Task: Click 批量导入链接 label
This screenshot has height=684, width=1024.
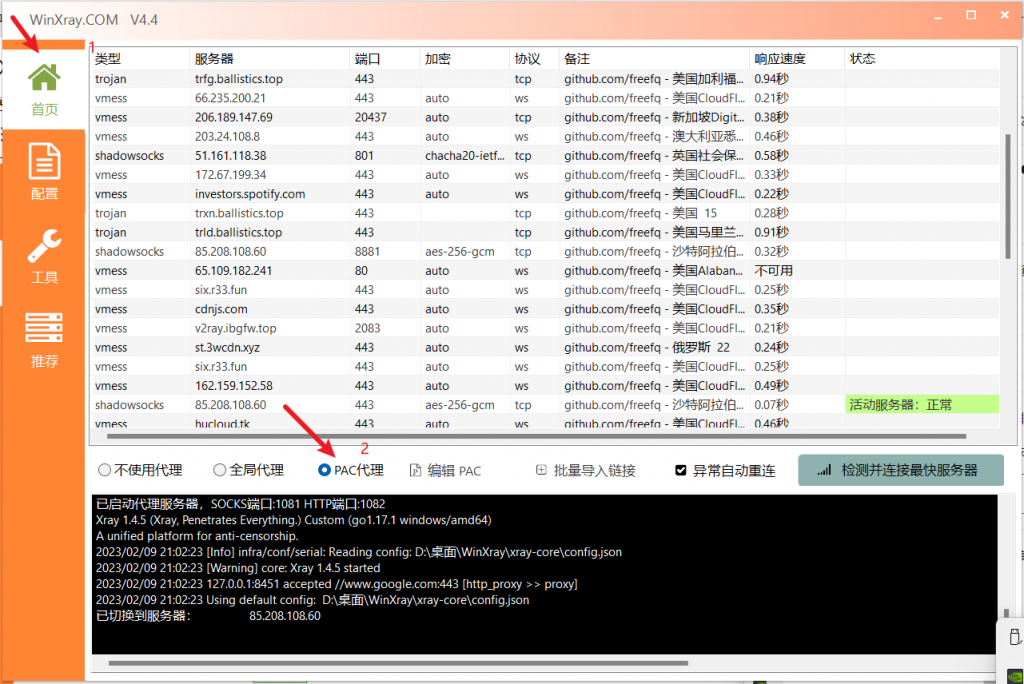Action: pyautogui.click(x=594, y=470)
